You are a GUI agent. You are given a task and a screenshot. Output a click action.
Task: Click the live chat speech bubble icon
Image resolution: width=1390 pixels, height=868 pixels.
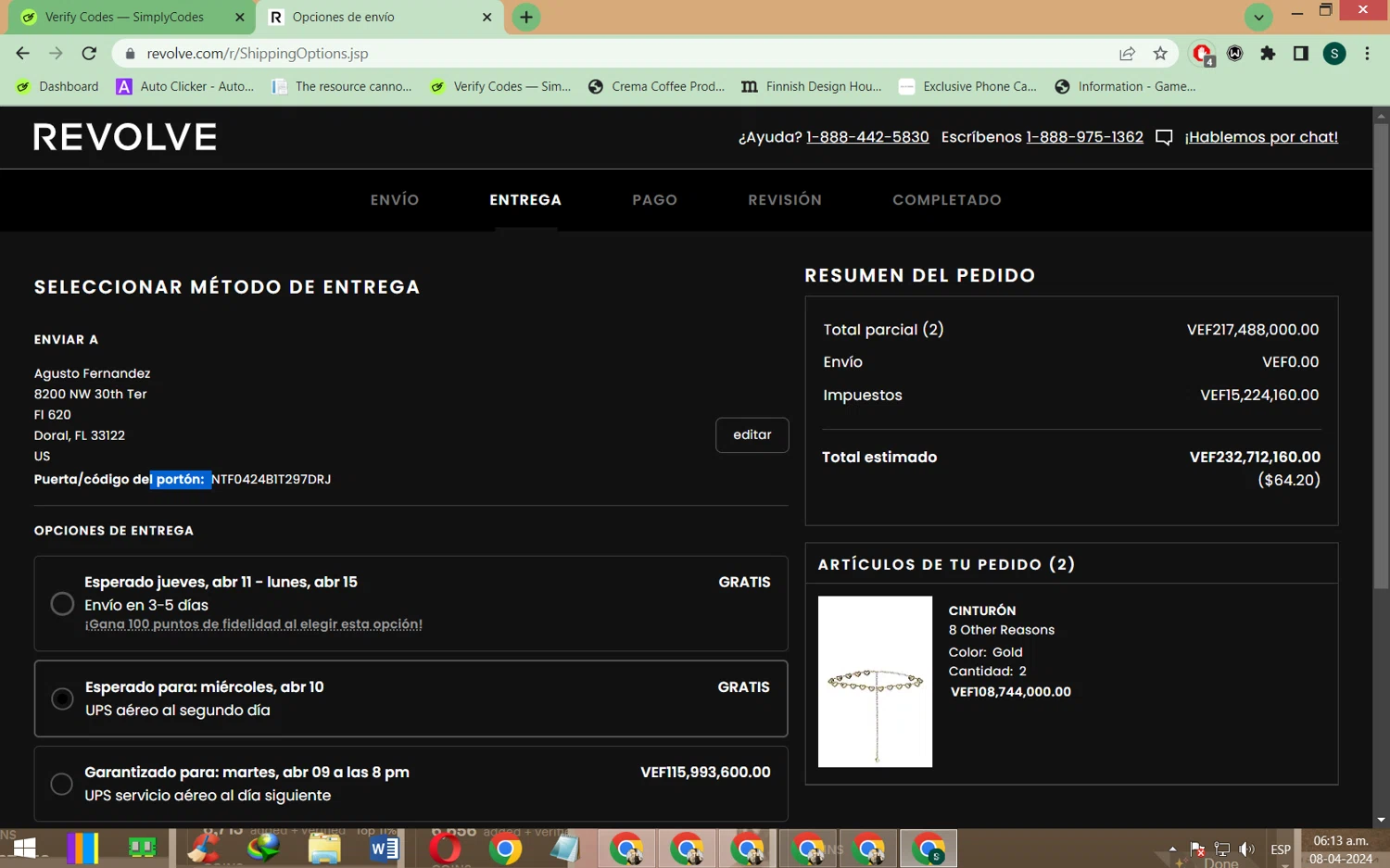point(1164,137)
